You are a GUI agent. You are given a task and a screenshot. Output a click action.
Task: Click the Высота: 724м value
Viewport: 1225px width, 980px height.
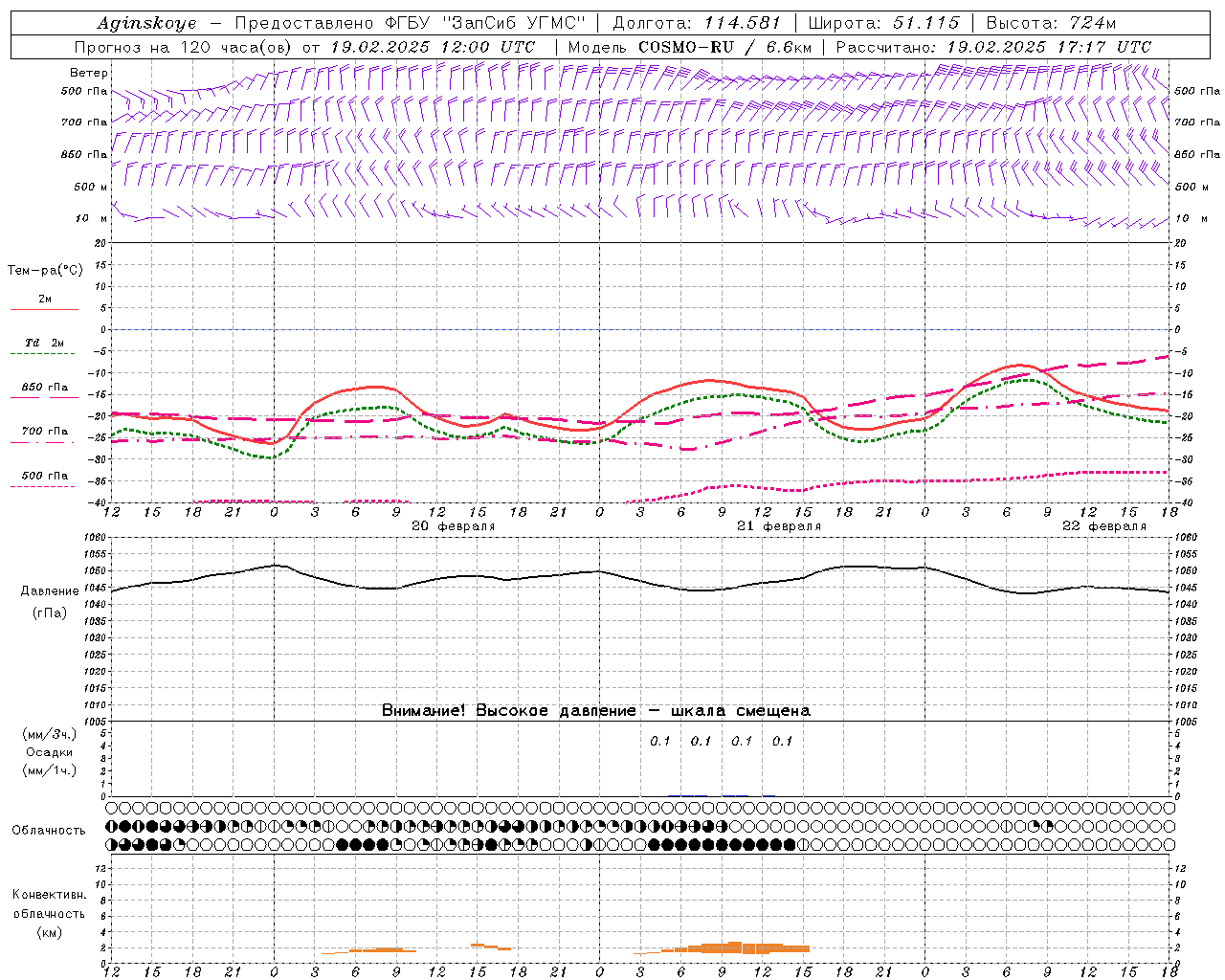1051,23
